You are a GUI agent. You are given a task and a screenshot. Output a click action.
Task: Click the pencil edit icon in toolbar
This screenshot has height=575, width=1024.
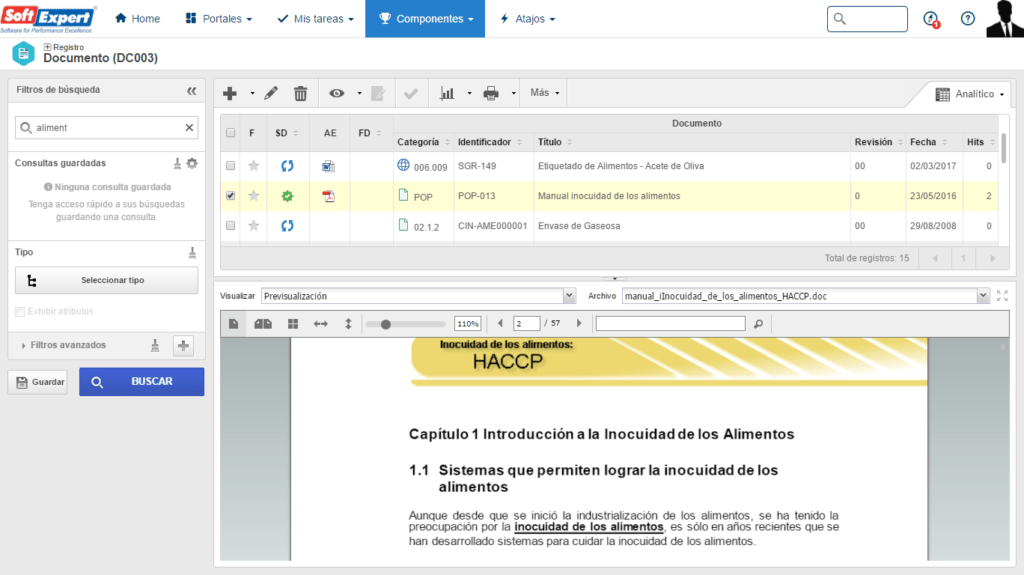click(271, 93)
